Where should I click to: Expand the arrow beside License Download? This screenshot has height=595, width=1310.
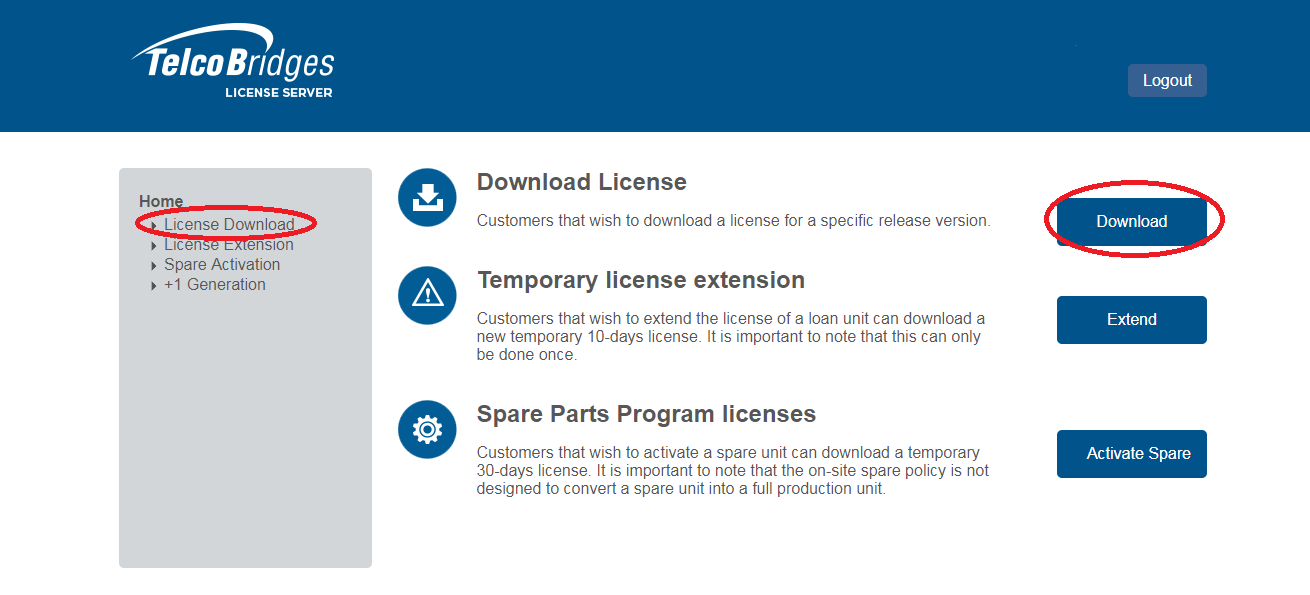click(154, 226)
